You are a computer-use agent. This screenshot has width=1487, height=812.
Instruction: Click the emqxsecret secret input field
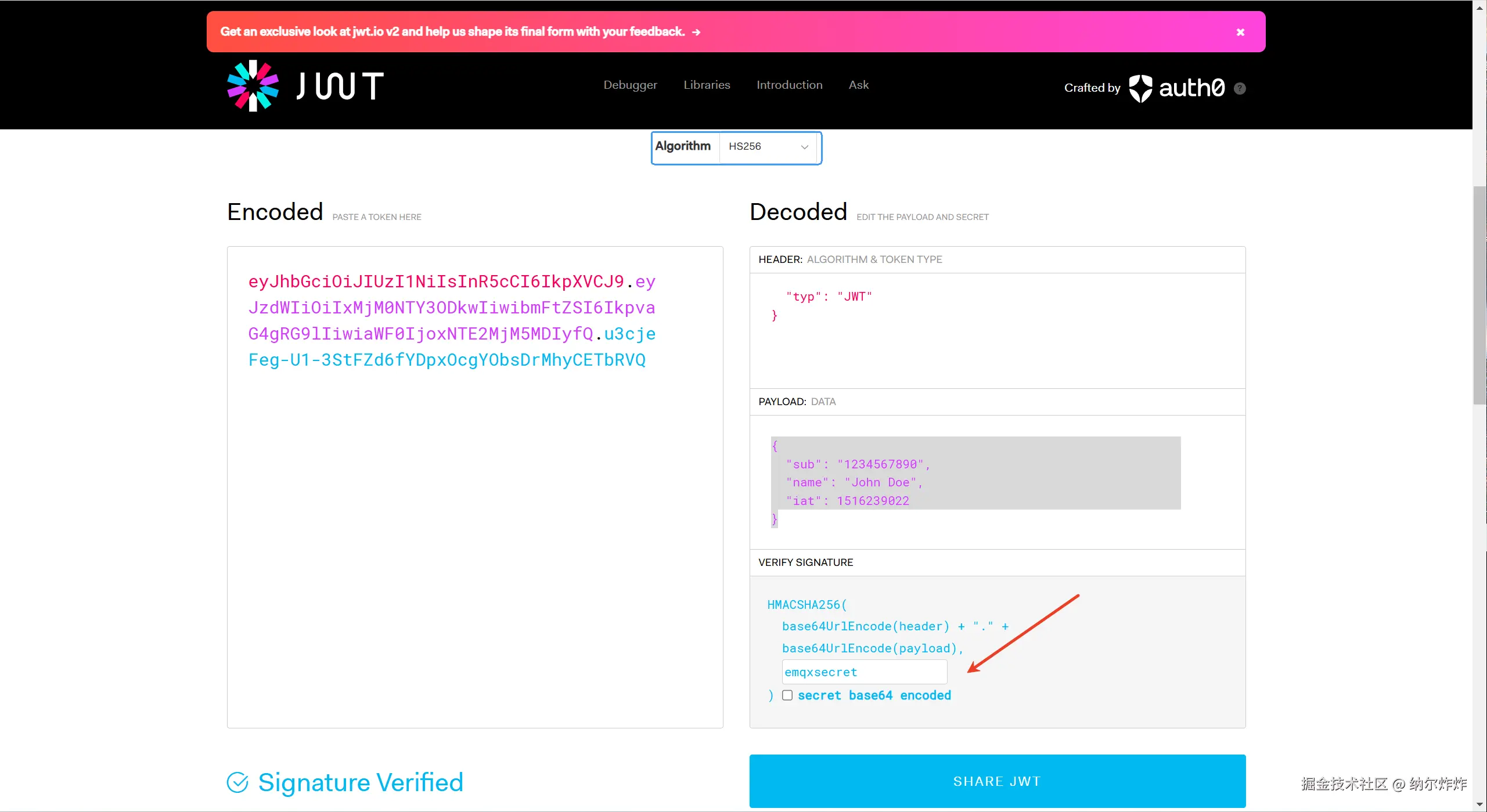coord(864,672)
